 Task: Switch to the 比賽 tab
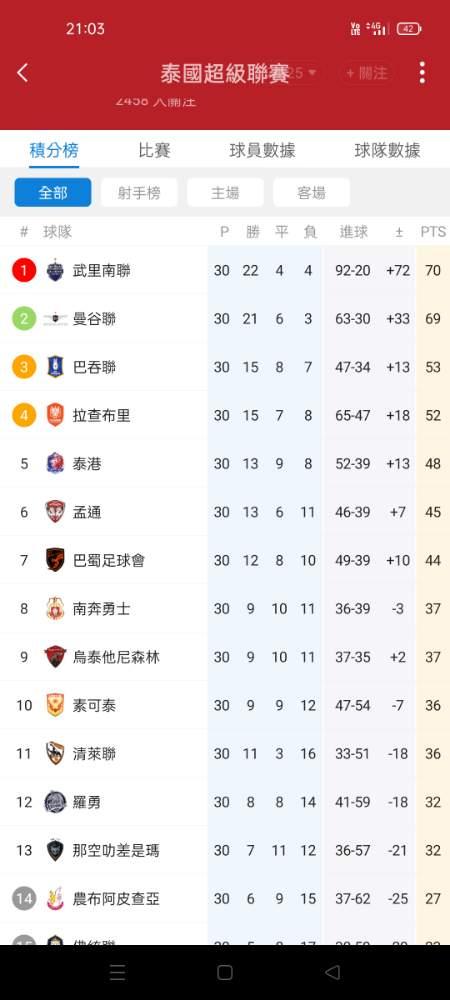coord(154,151)
